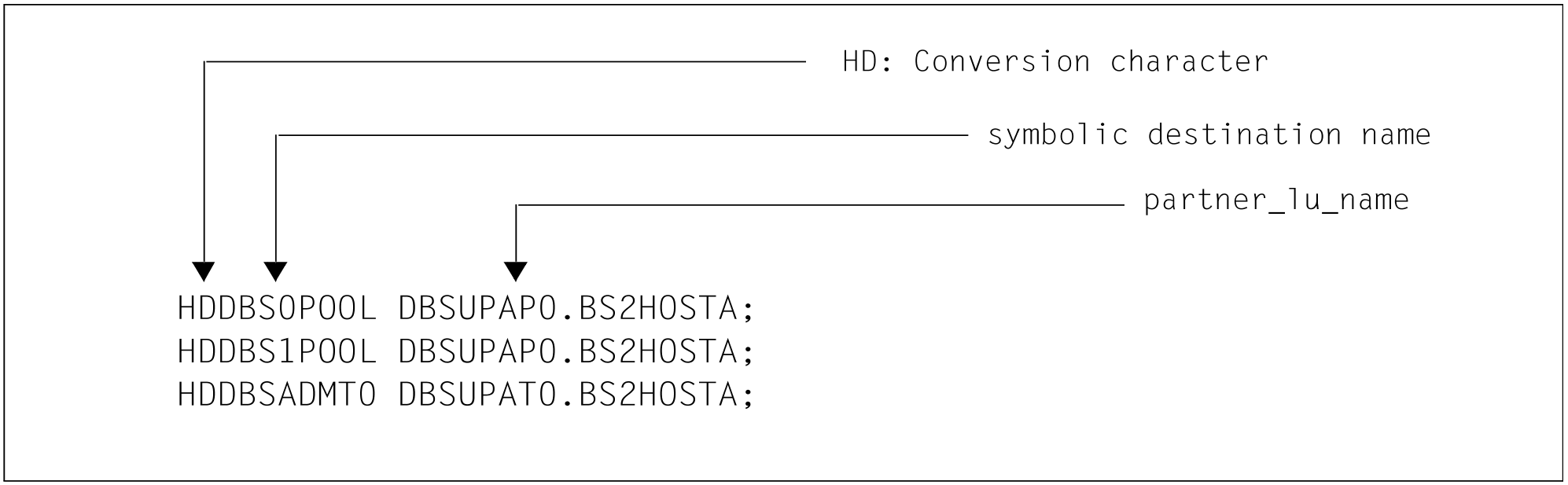Click the HDDBS0POOL entry
The height and width of the screenshot is (485, 1568).
point(277,309)
